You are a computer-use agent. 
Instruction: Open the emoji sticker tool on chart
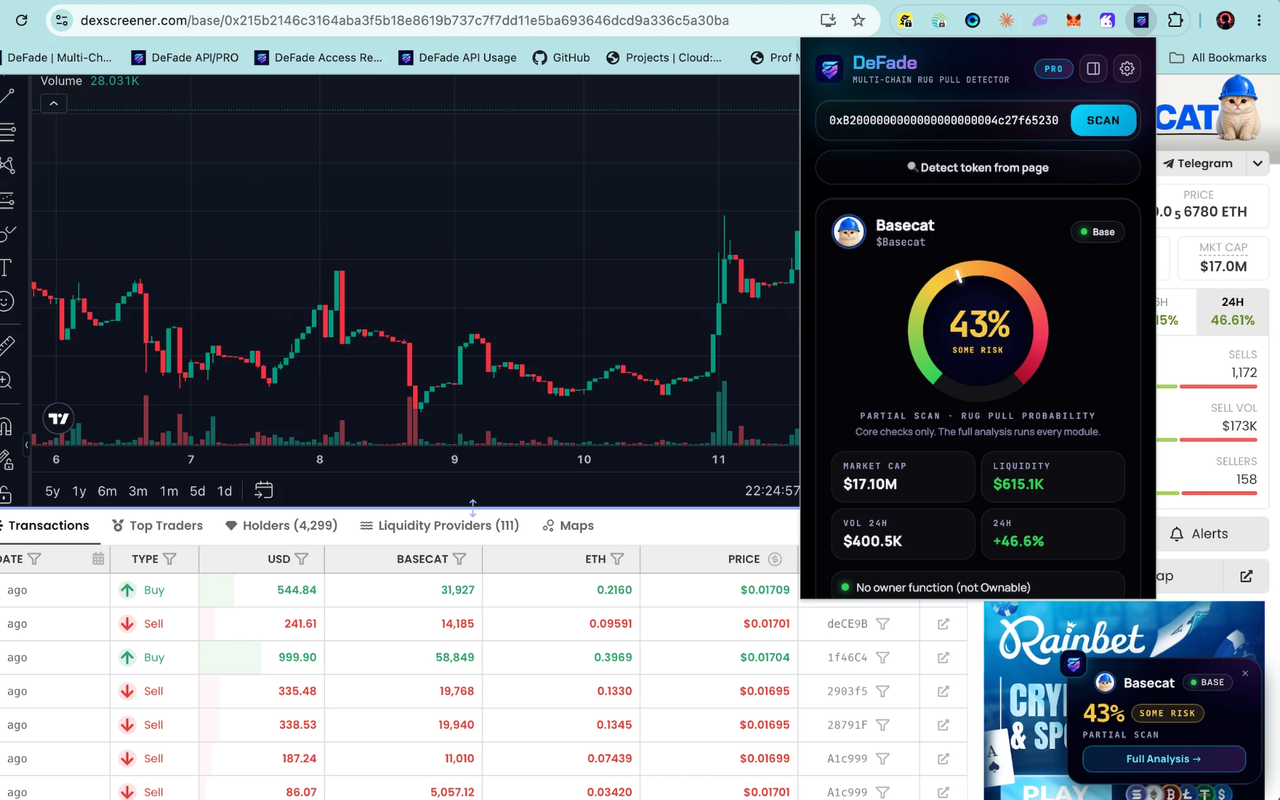pos(6,301)
